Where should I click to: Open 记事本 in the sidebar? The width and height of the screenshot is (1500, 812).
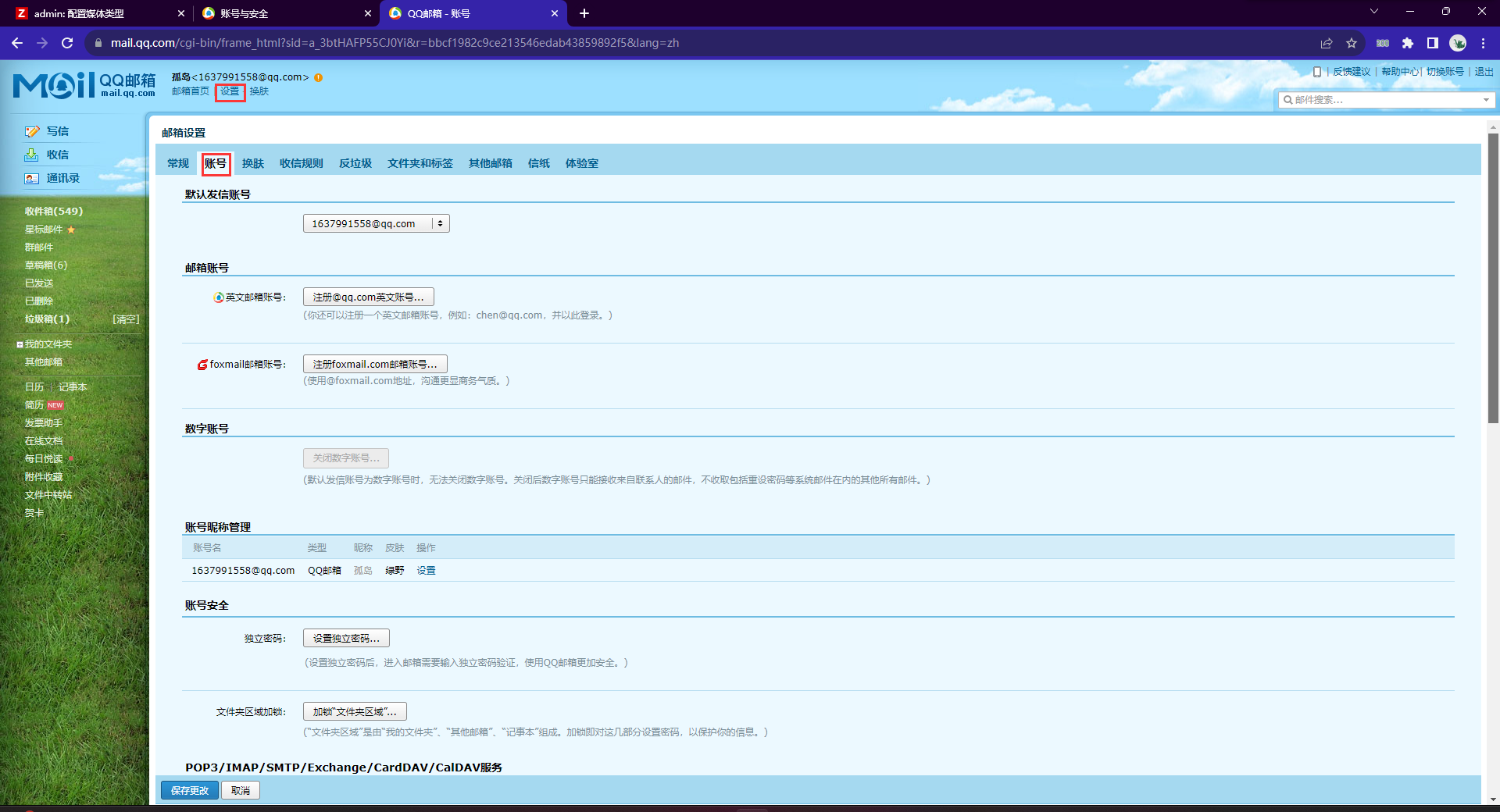click(x=73, y=387)
